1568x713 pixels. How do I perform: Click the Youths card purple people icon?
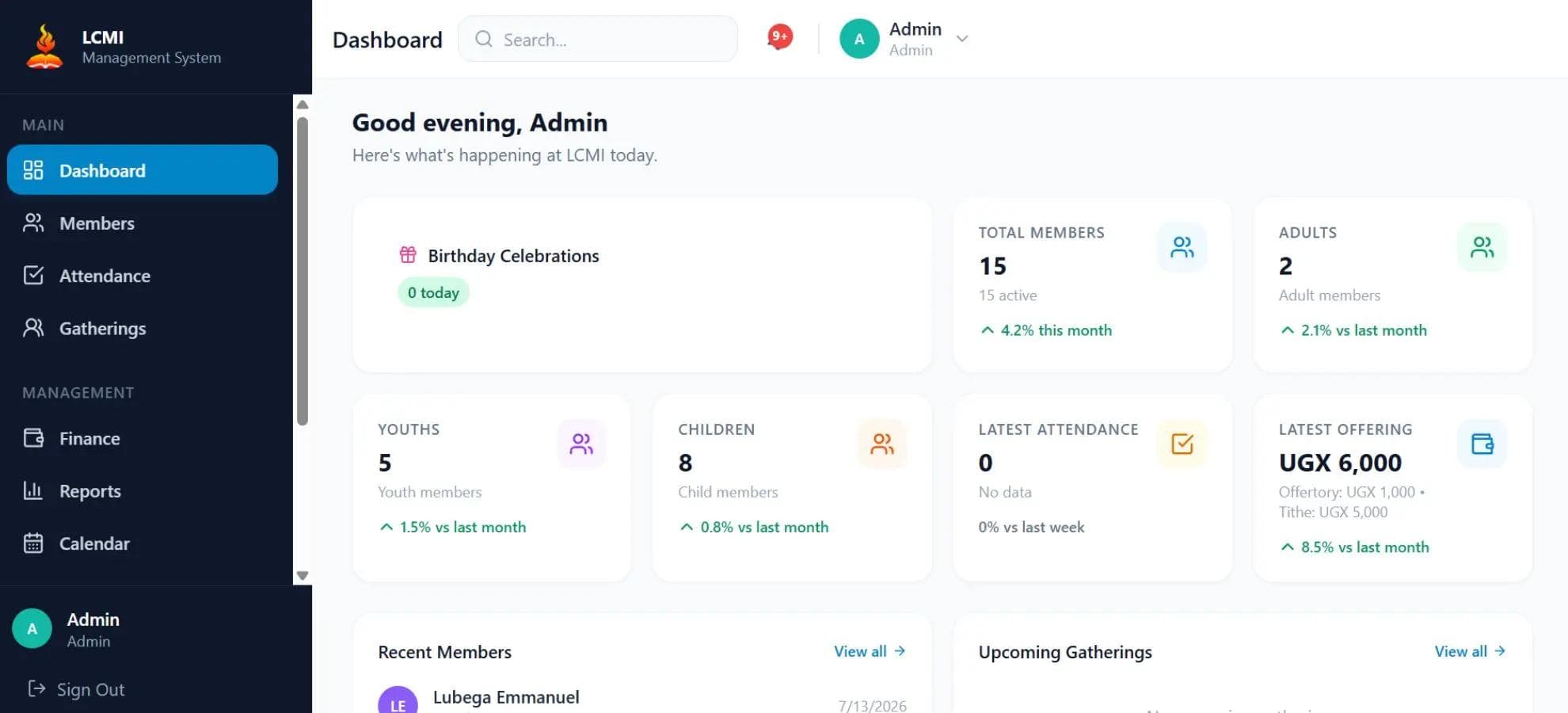tap(581, 444)
